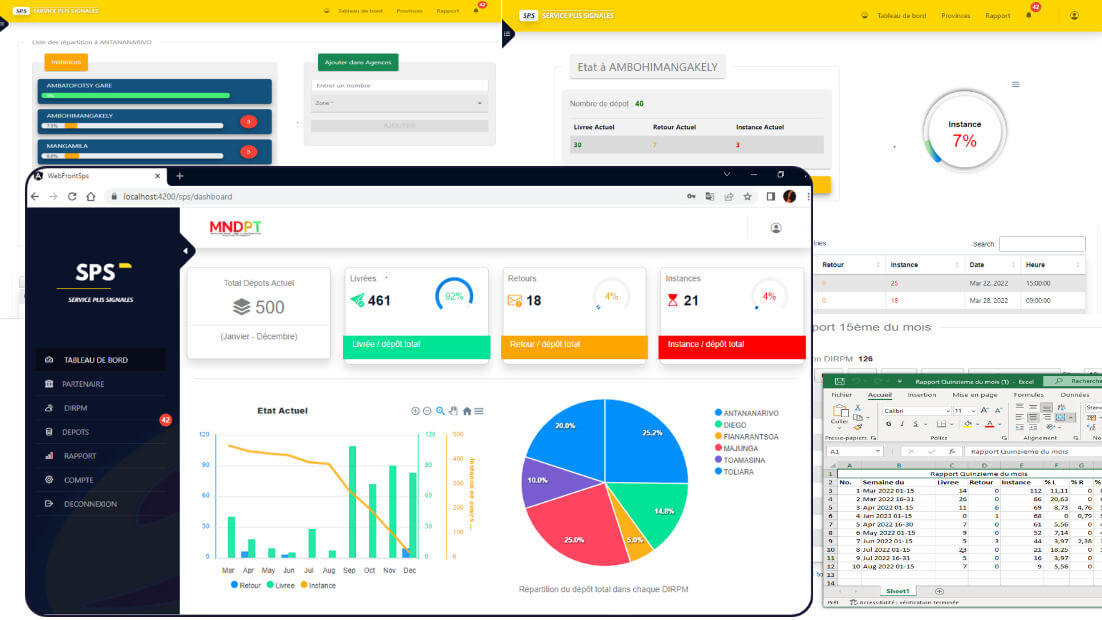This screenshot has width=1102, height=620.
Task: Click the green Ajouter dans Agences button
Action: tap(358, 62)
